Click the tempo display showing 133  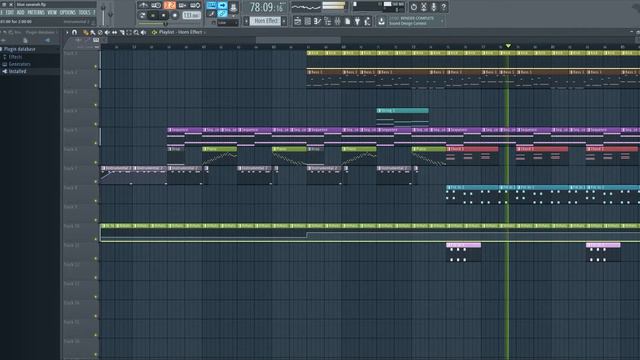click(191, 15)
